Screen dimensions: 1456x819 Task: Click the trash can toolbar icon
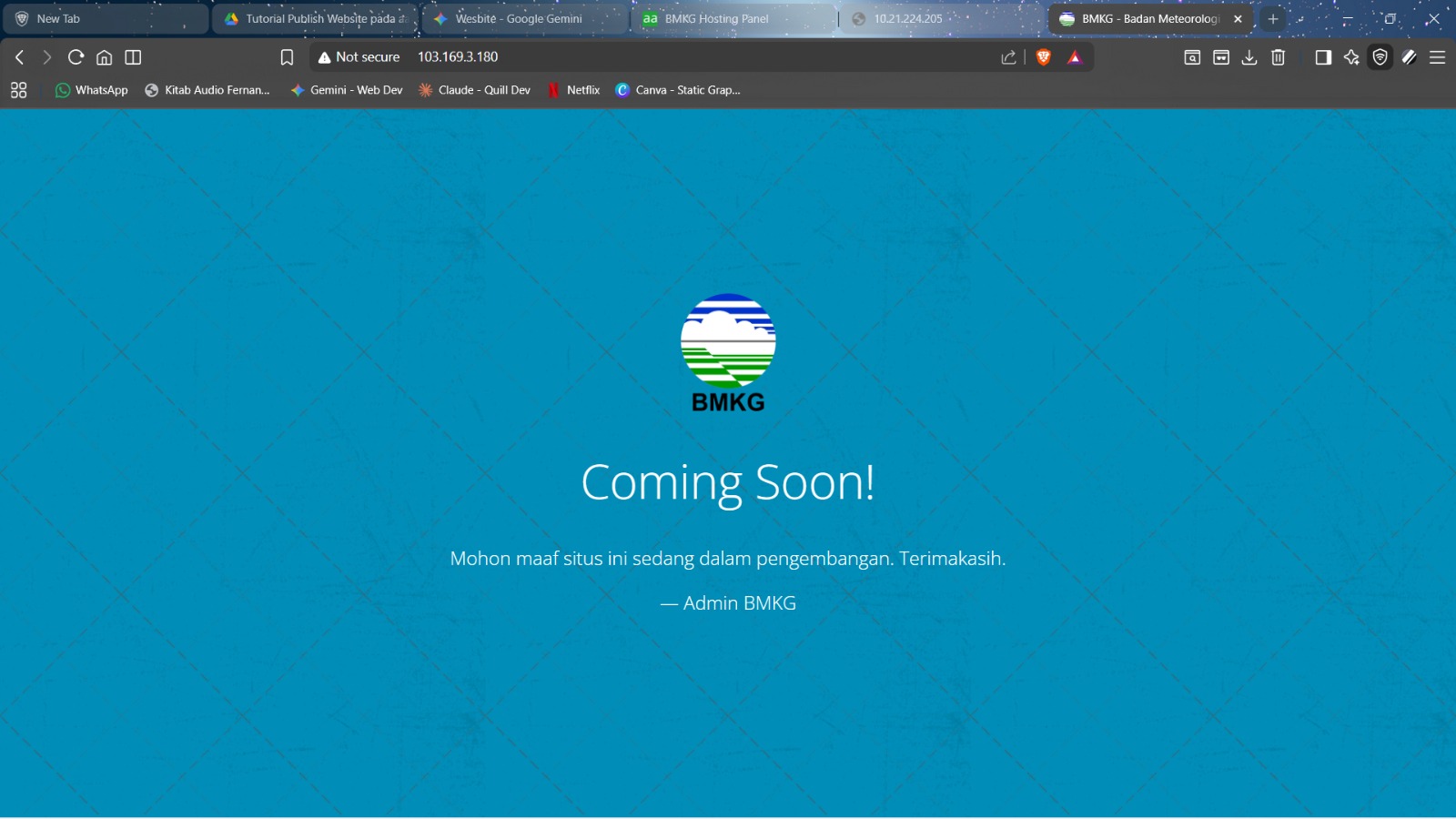[1279, 57]
